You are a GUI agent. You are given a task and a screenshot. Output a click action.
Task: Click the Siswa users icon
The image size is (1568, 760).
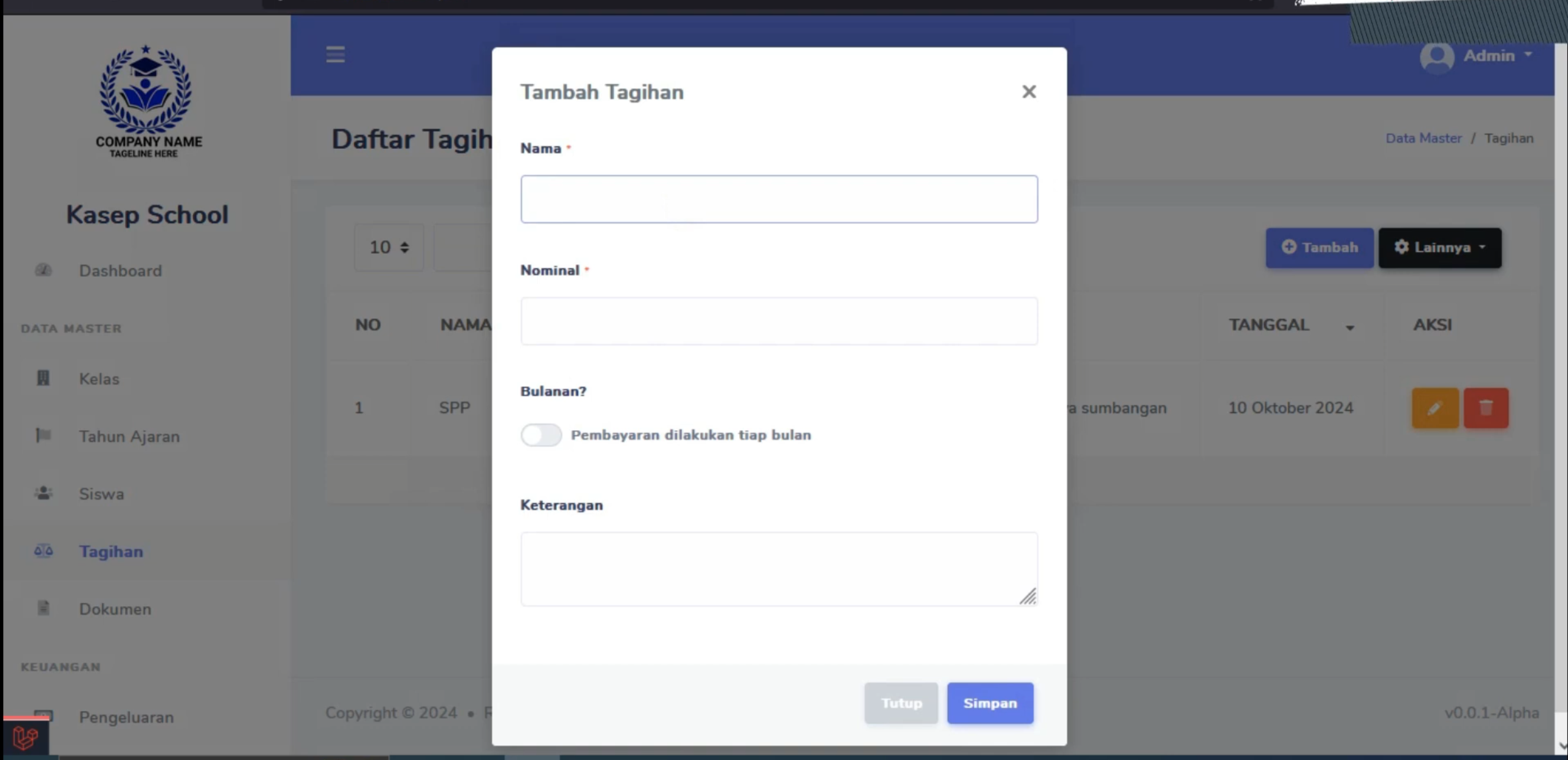pos(43,493)
